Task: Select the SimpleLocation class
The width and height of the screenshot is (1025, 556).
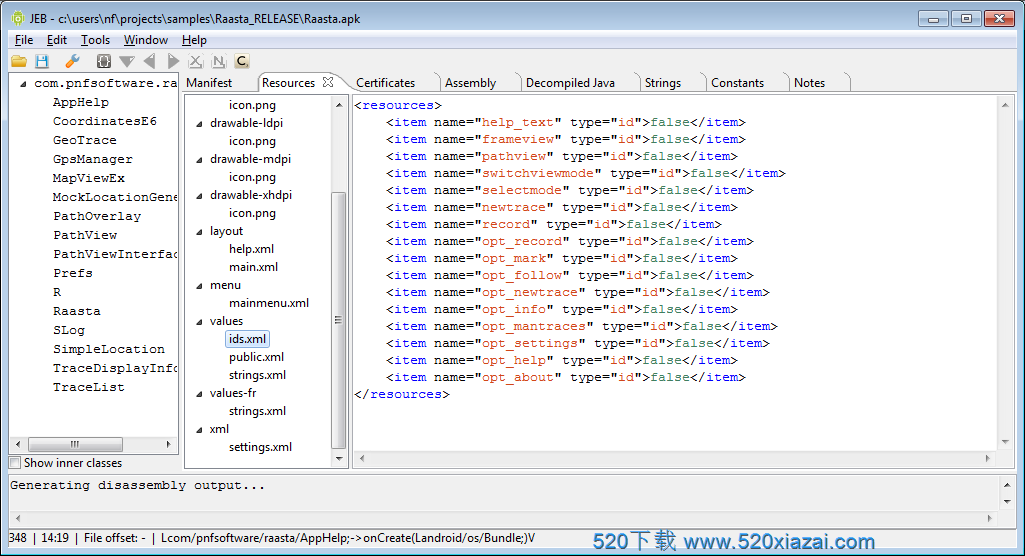Action: (109, 348)
